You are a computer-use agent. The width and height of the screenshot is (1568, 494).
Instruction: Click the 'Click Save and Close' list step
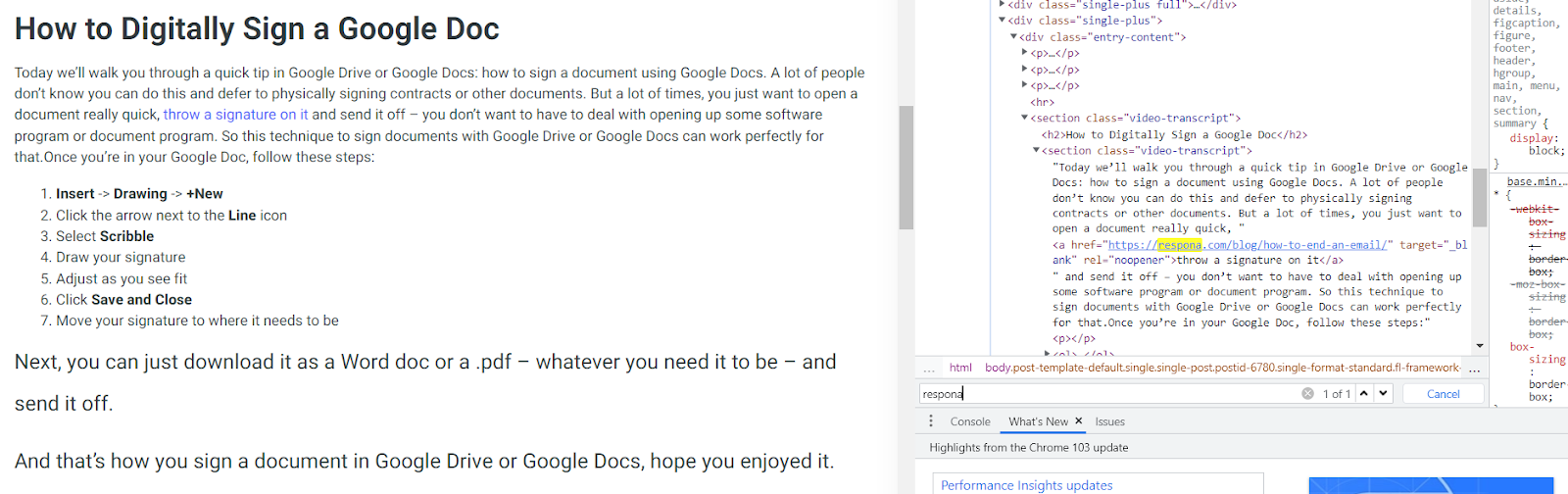point(123,300)
